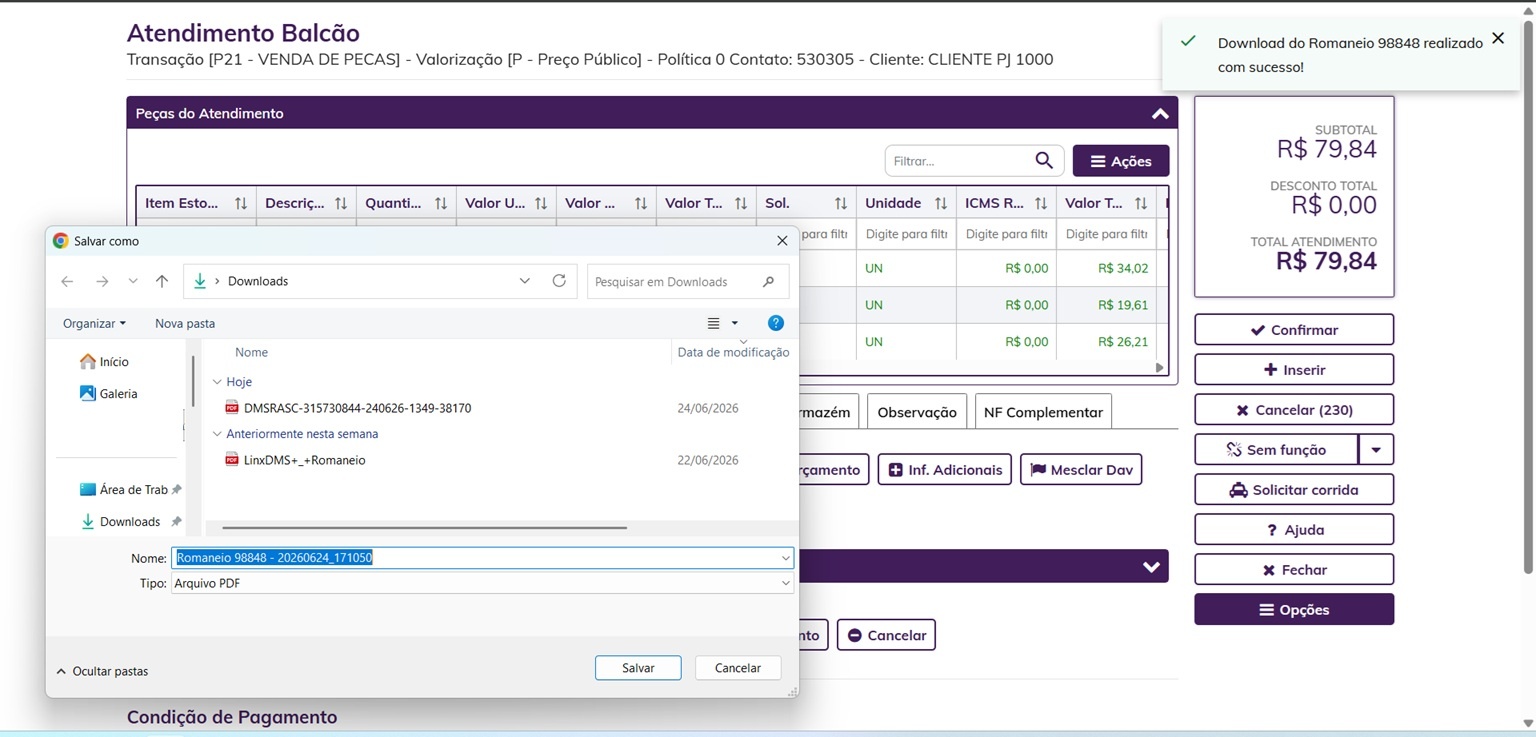Request a ride with Solicitar corrida
Viewport: 1536px width, 737px height.
click(1294, 490)
